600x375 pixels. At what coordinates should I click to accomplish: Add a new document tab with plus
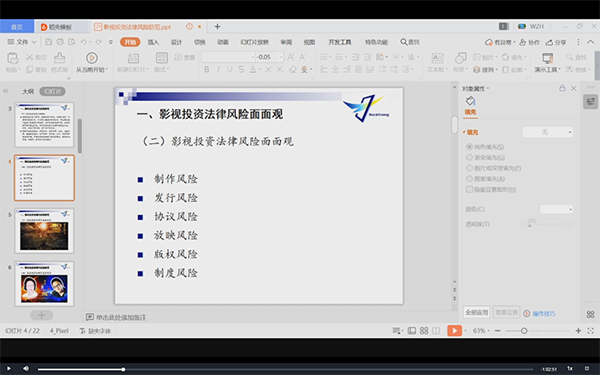(x=217, y=26)
